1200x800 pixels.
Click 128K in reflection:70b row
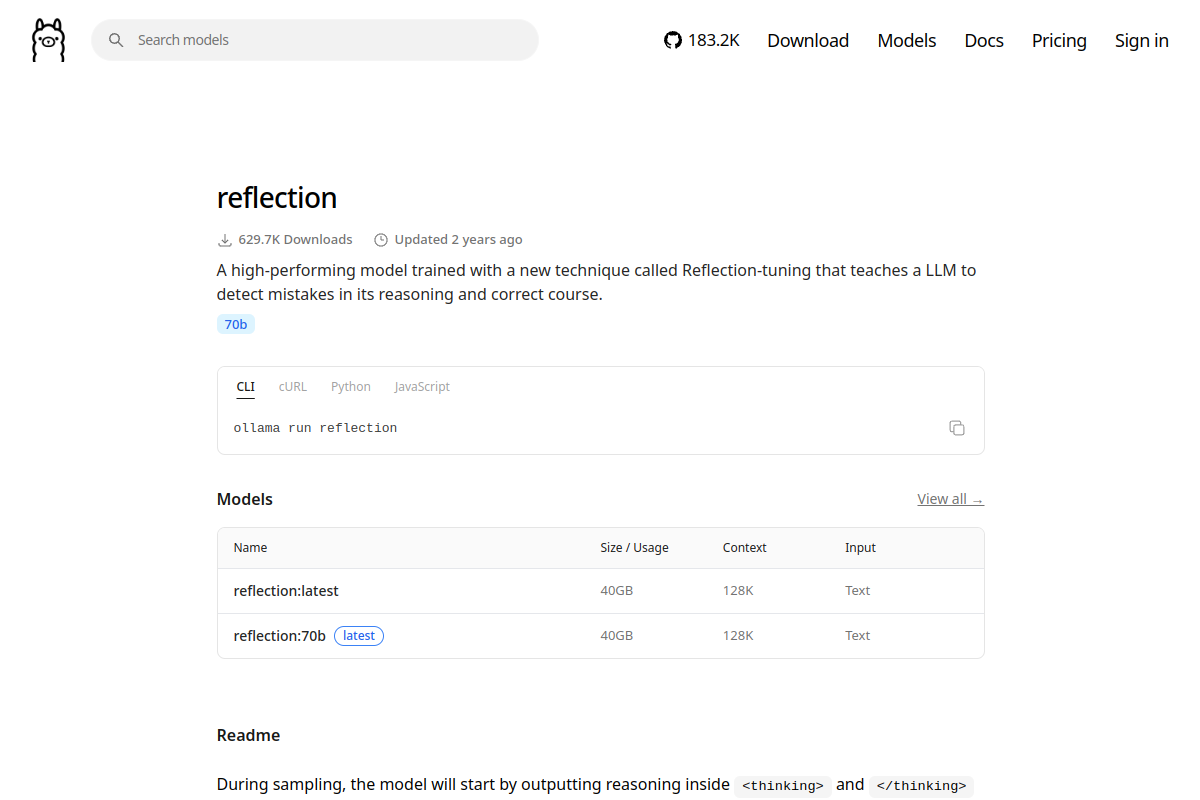[x=738, y=636]
